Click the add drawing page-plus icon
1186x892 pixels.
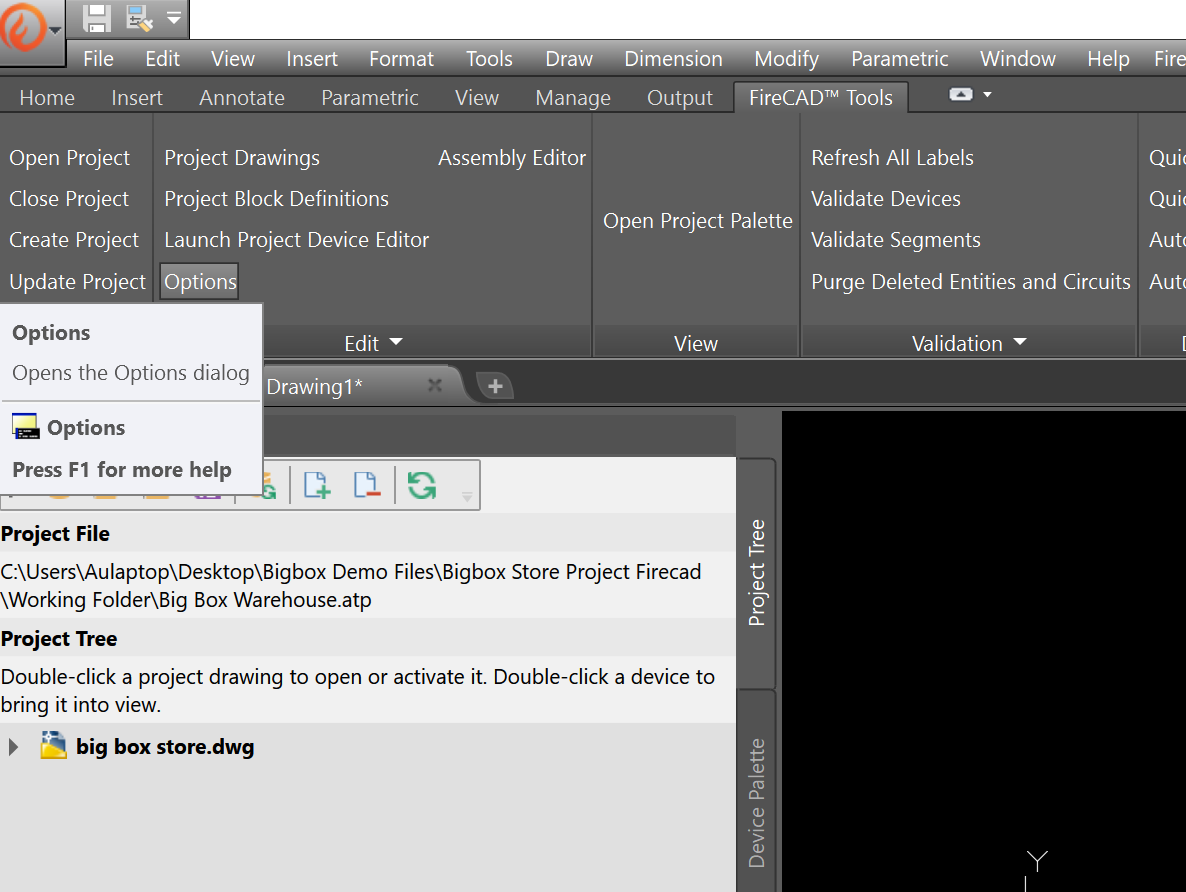tap(317, 484)
